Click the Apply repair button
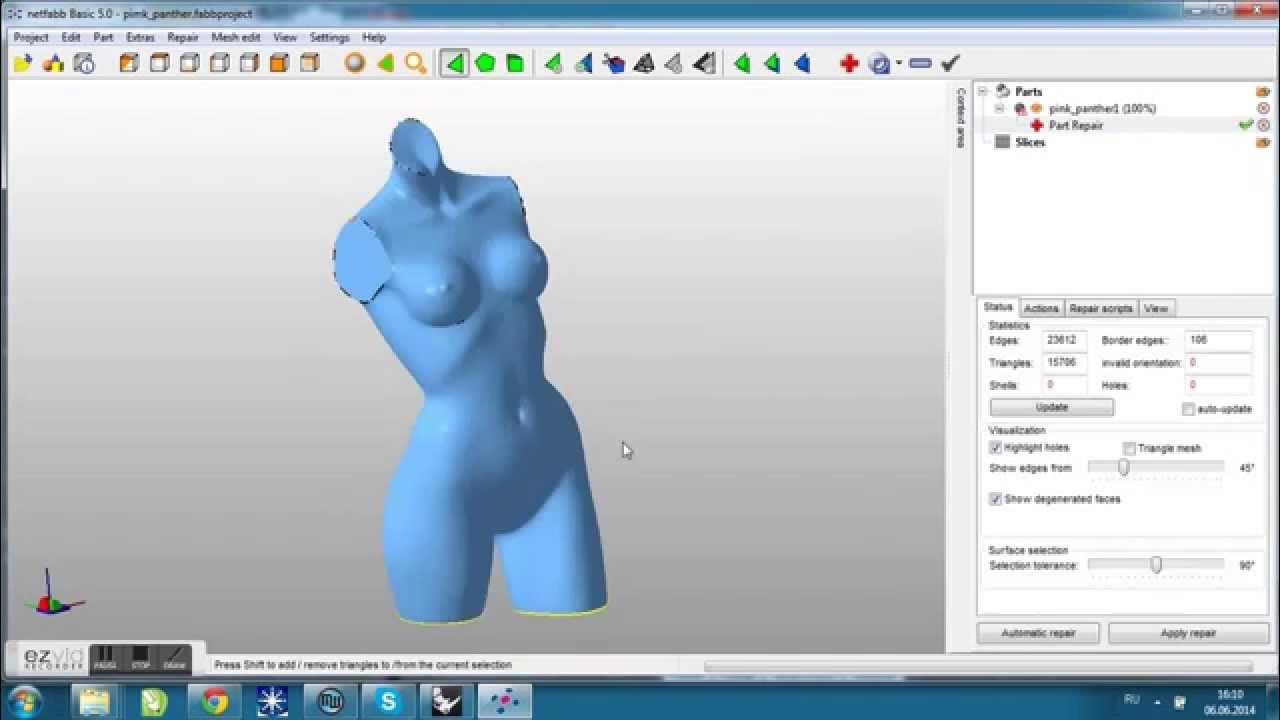1280x720 pixels. [1188, 633]
